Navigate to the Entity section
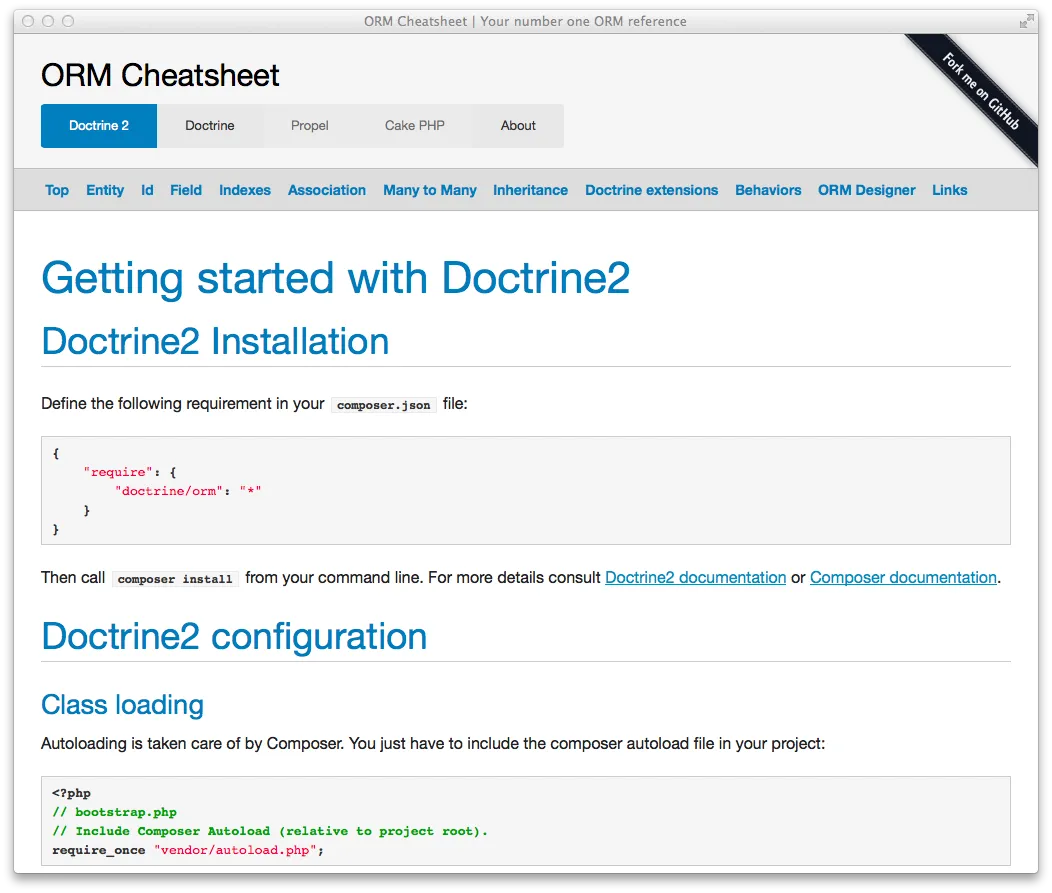1052x893 pixels. 105,190
